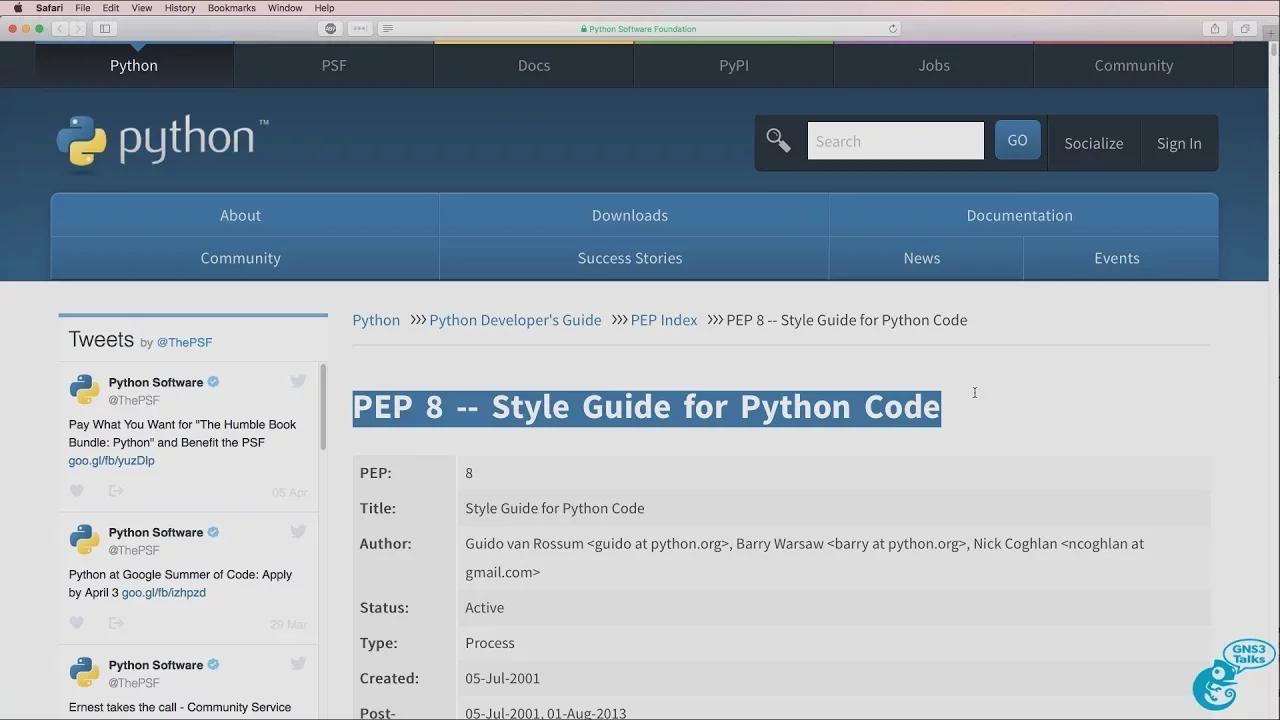
Task: Click the Safari sidebar toggle icon
Action: pyautogui.click(x=105, y=29)
